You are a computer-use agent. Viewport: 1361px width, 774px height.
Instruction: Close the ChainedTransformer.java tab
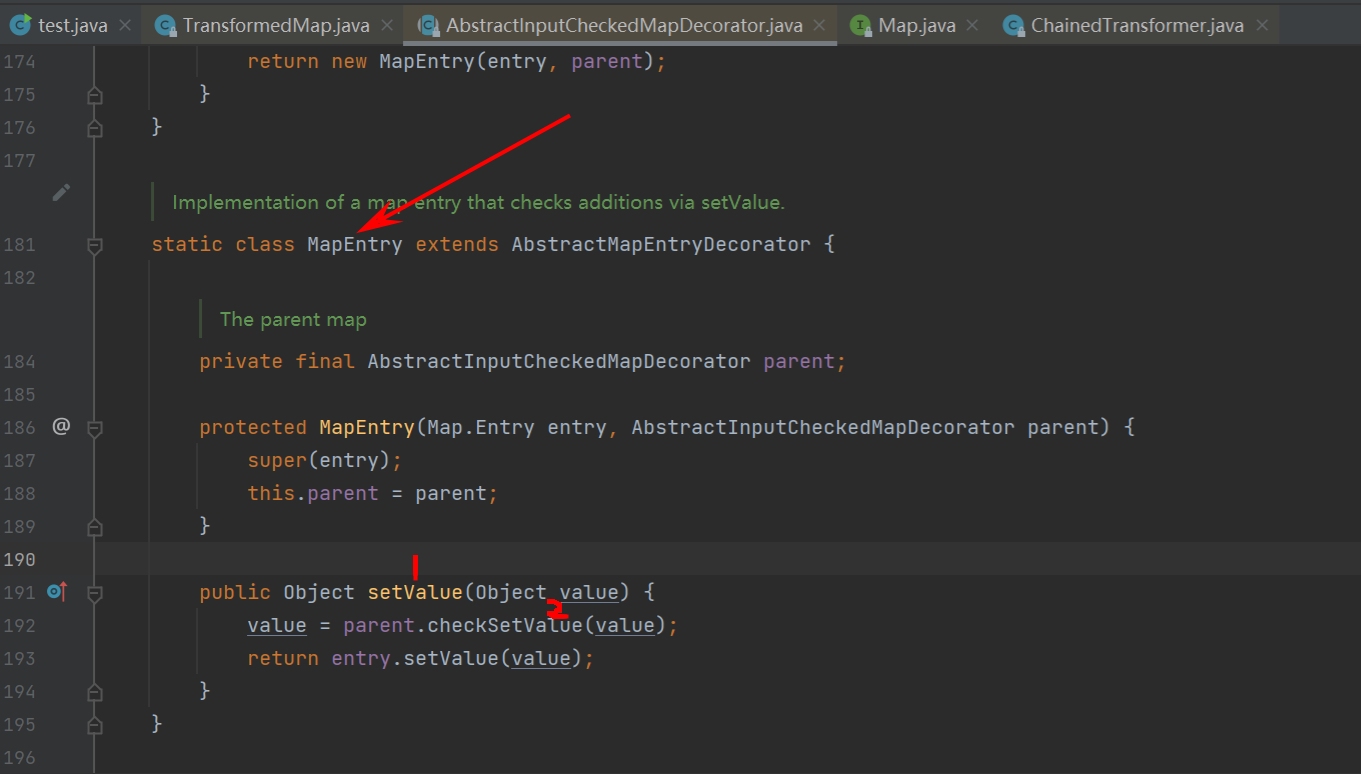click(1262, 25)
